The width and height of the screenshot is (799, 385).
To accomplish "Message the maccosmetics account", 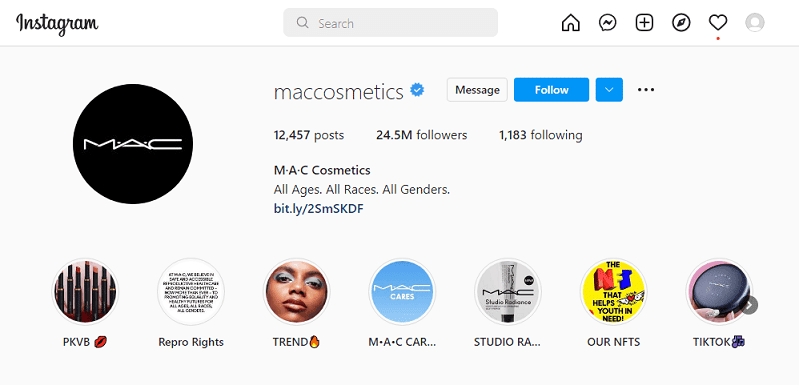I will click(x=477, y=90).
